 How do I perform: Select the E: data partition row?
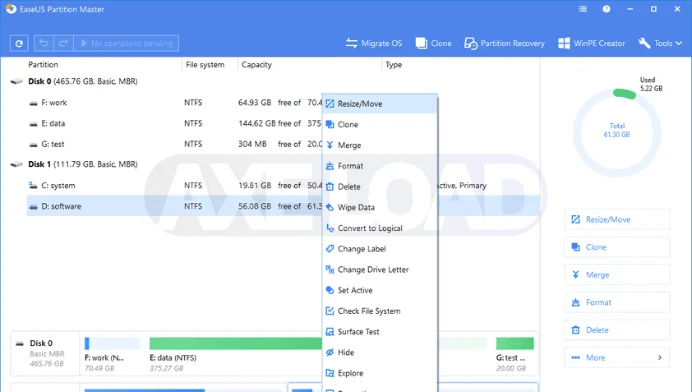click(282, 123)
